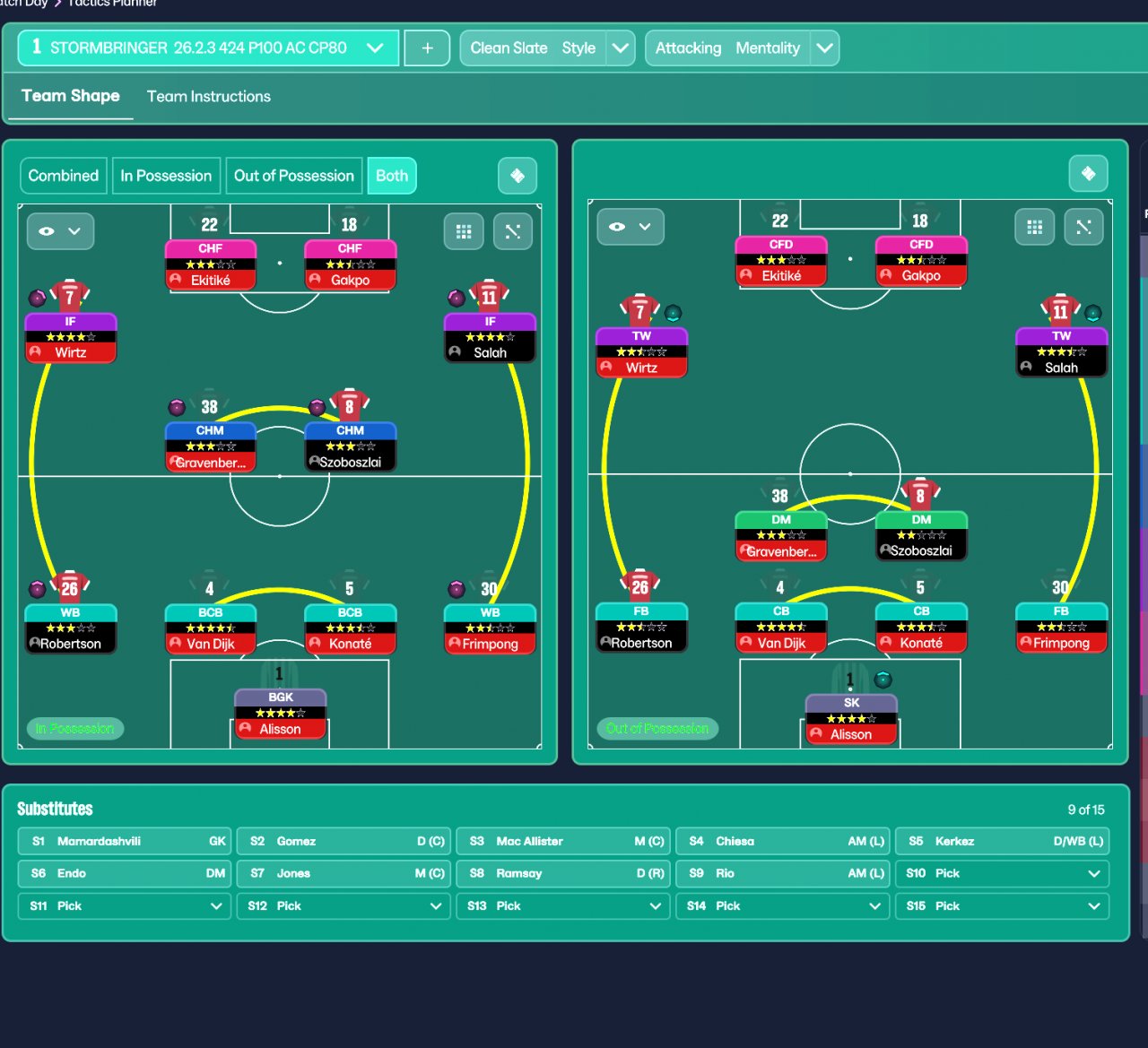
Task: Click Gravenberch's DM role card
Action: tap(781, 536)
